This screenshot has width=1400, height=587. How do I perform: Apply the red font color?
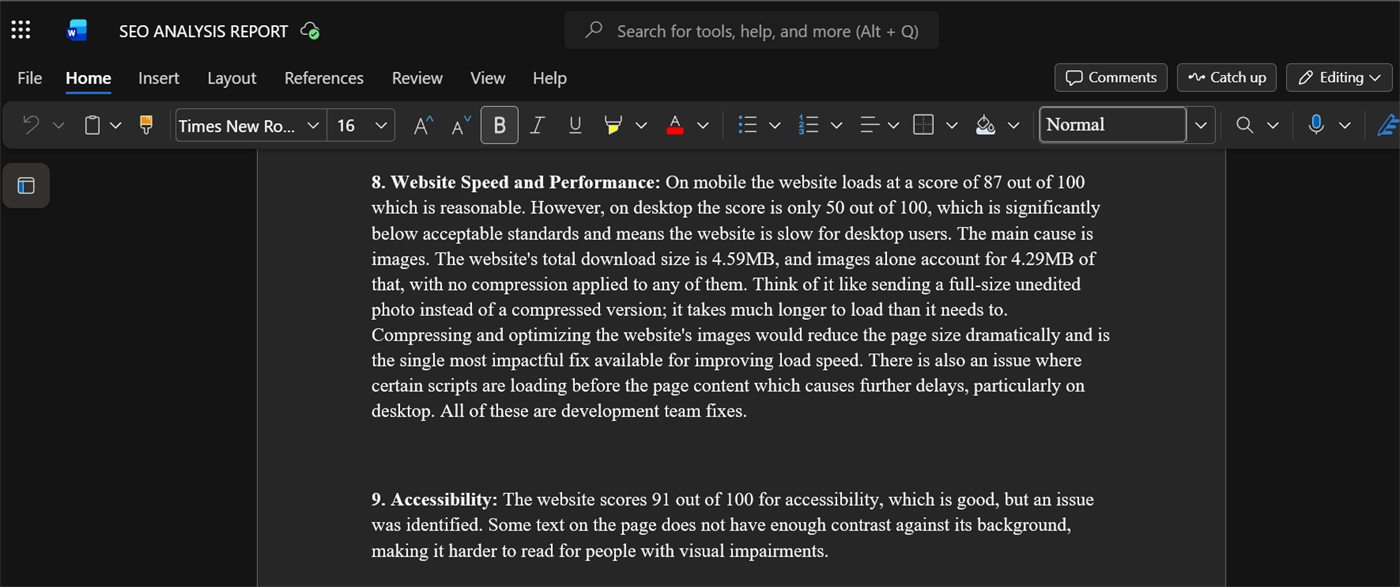[675, 125]
